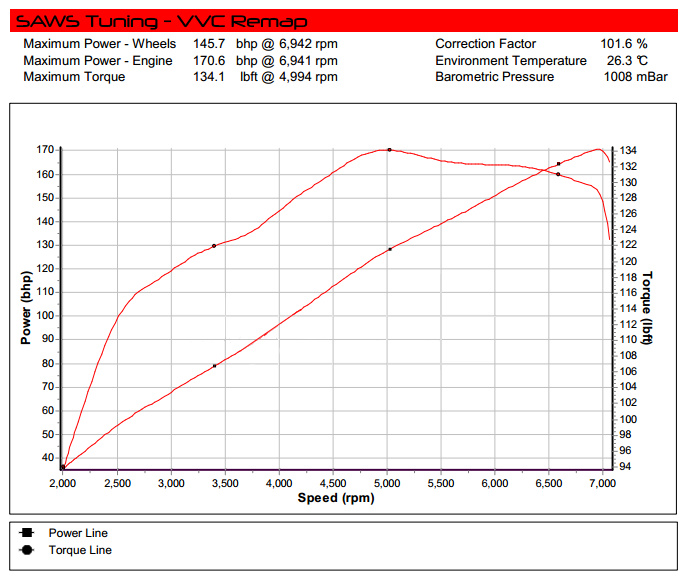This screenshot has height=582, width=687.
Task: Select the red SAWS Tuning title banner
Action: [x=343, y=20]
